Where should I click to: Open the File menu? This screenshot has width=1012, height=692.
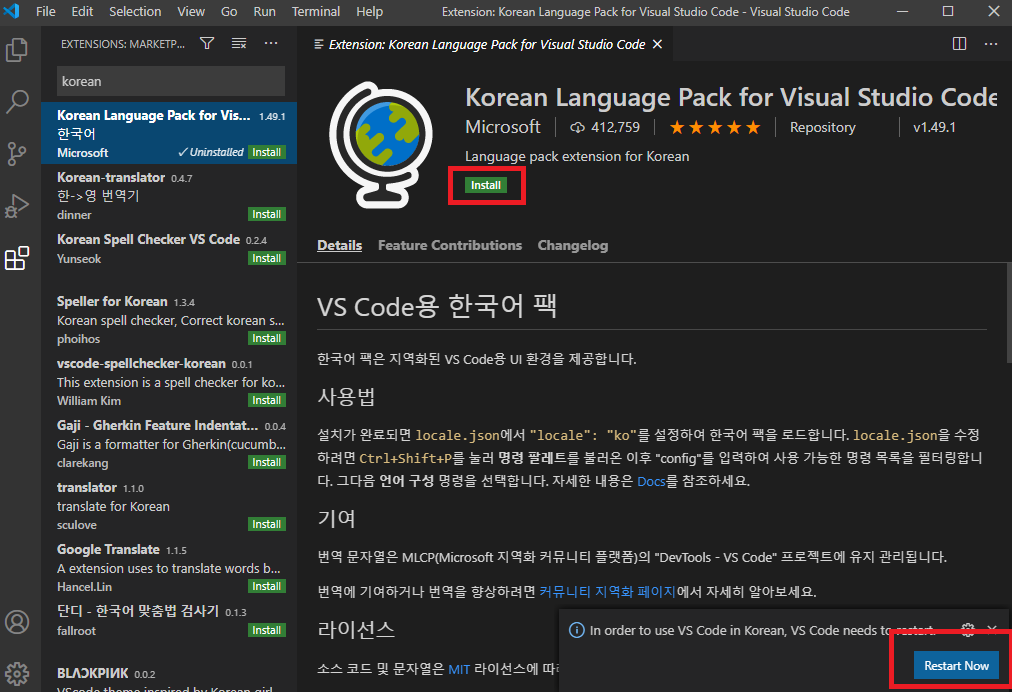[x=45, y=12]
